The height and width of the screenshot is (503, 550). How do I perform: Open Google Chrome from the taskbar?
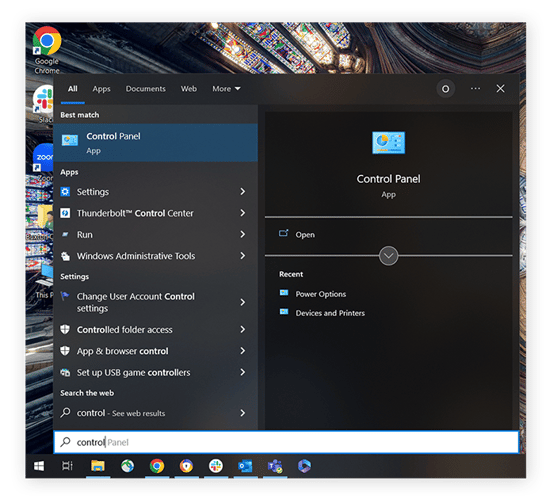coord(157,466)
